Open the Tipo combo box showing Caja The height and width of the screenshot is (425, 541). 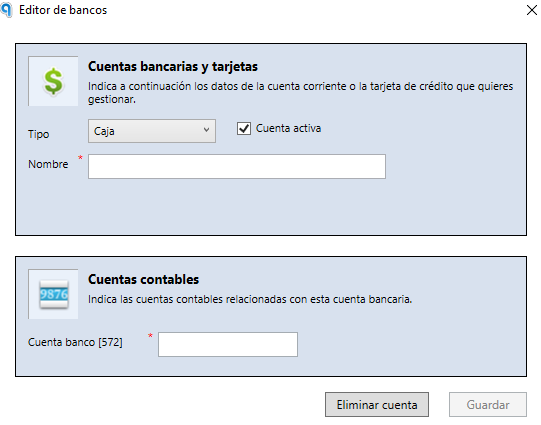click(152, 131)
